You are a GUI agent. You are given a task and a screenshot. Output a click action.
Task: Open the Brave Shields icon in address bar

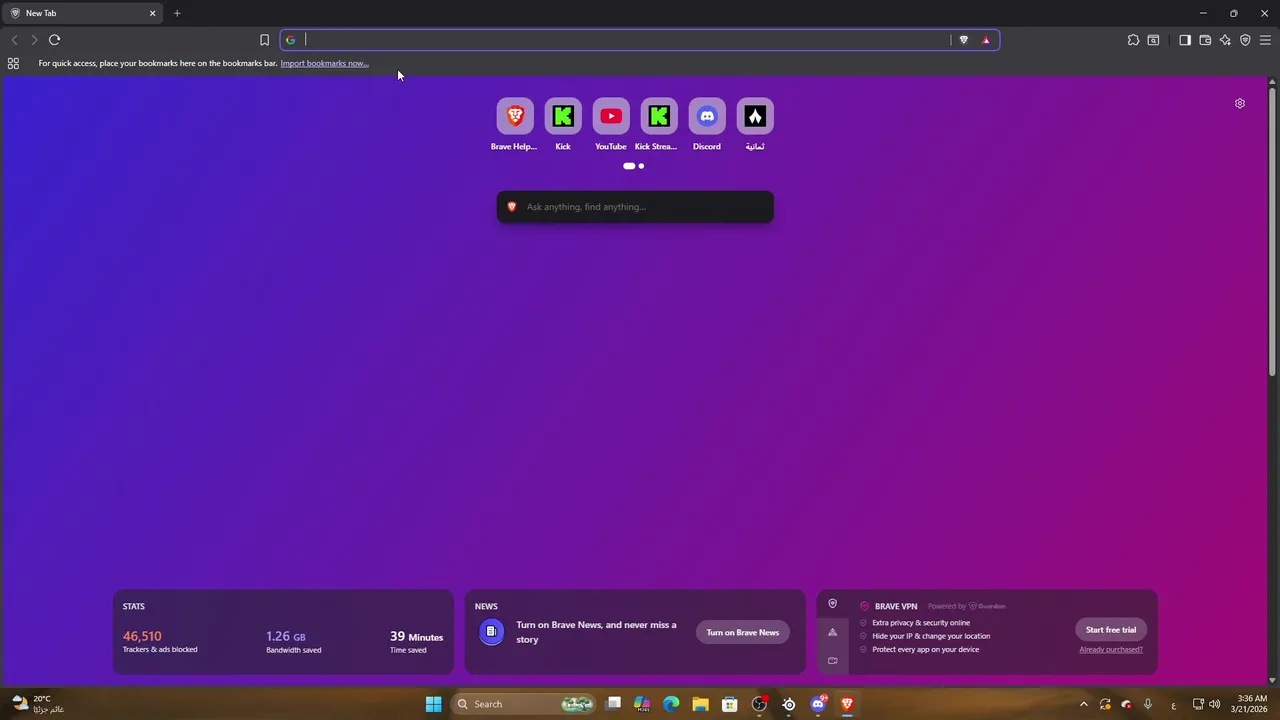click(x=964, y=40)
